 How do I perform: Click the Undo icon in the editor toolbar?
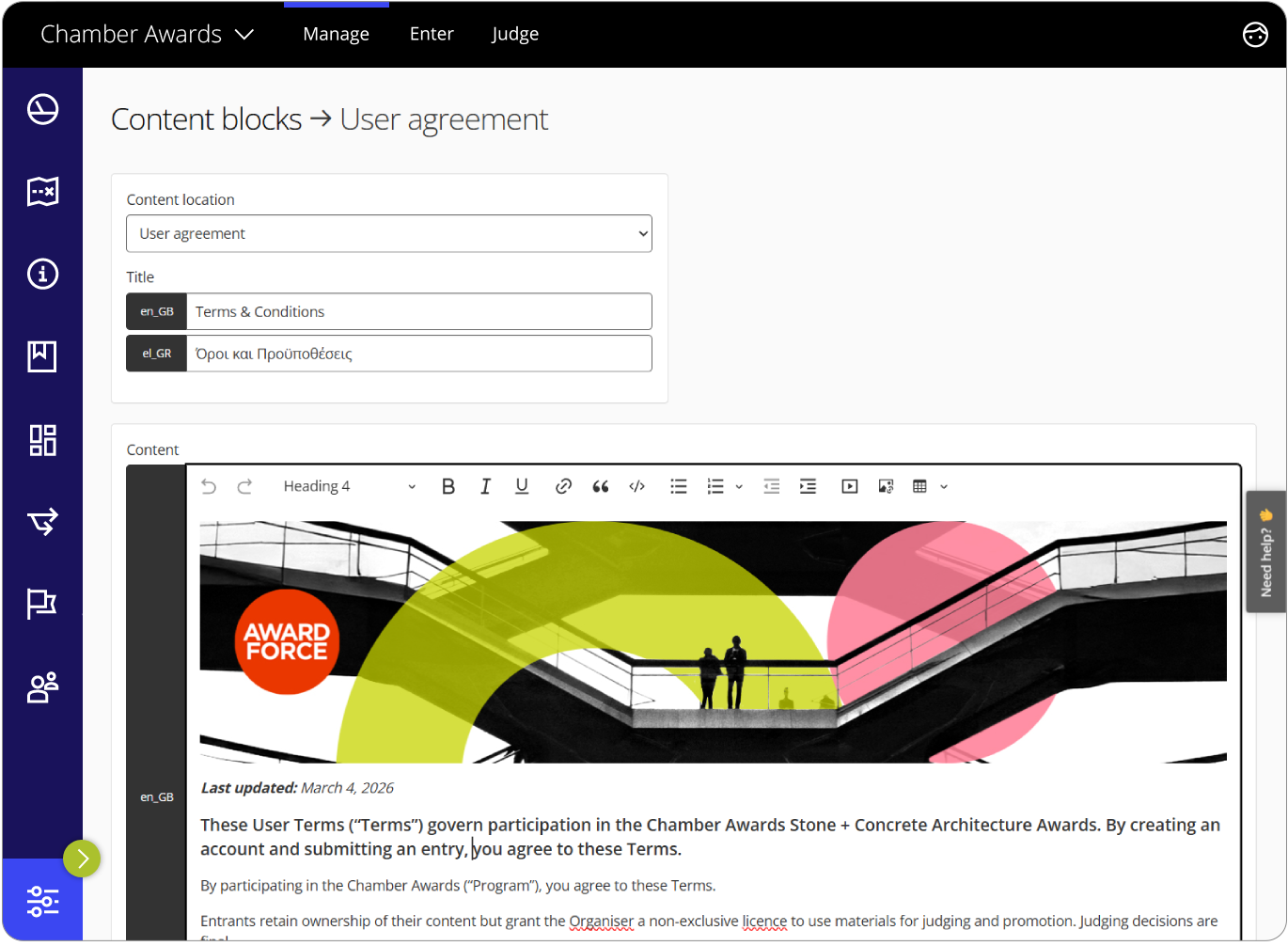[208, 485]
